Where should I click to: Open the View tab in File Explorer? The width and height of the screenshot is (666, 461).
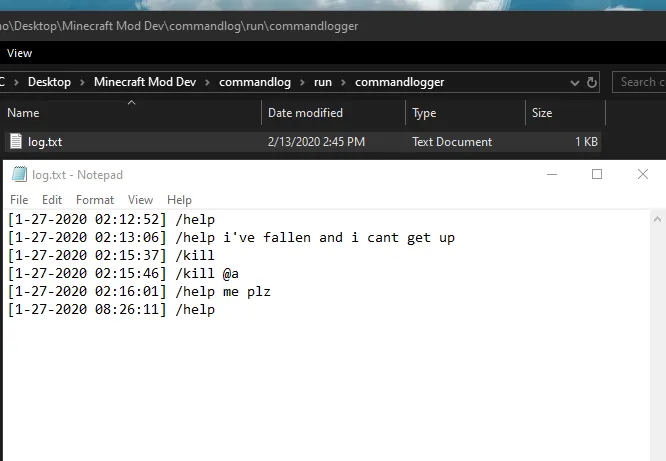point(20,53)
